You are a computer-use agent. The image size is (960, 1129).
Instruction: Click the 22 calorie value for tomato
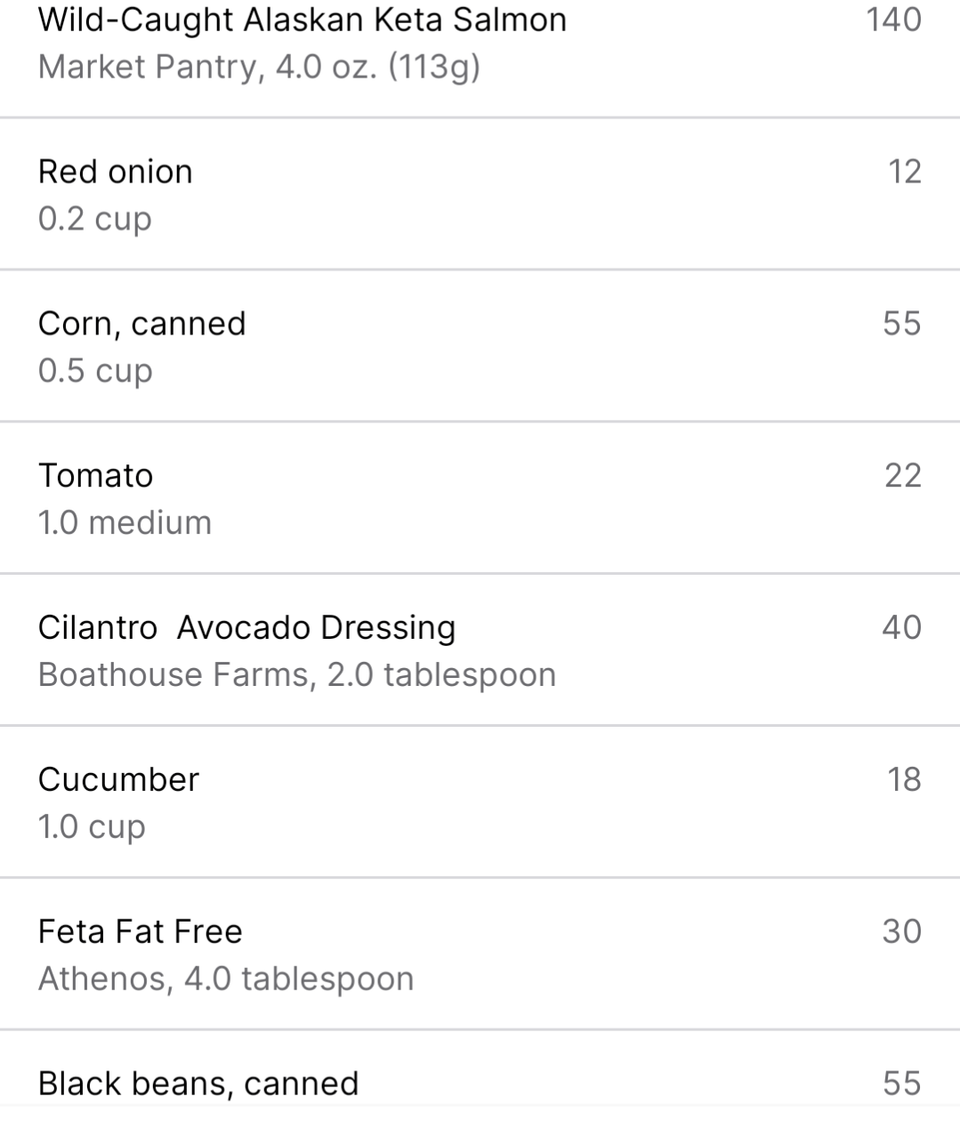pyautogui.click(x=903, y=476)
